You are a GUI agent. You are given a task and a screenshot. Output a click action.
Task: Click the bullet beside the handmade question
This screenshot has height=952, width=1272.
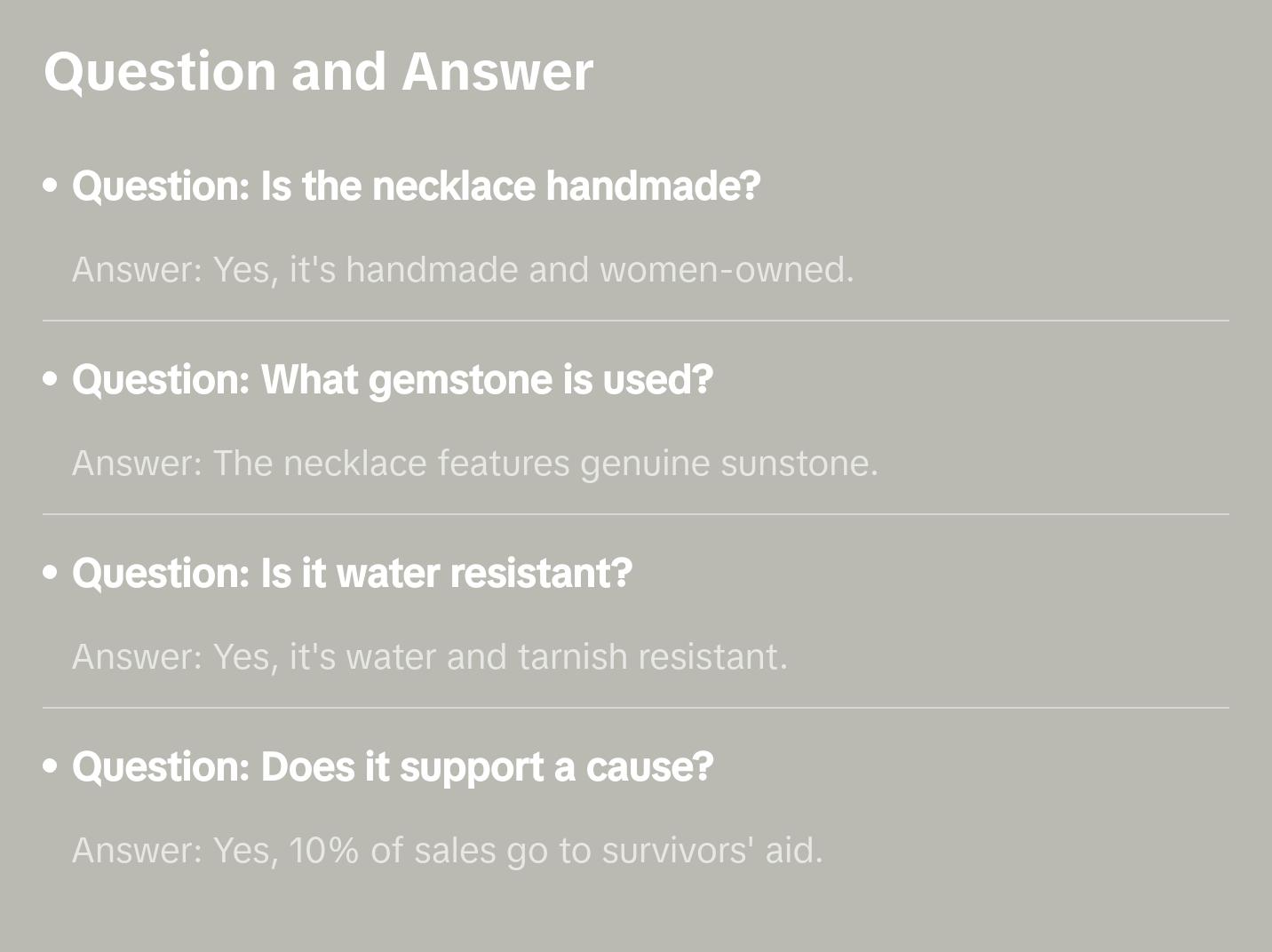pyautogui.click(x=51, y=186)
